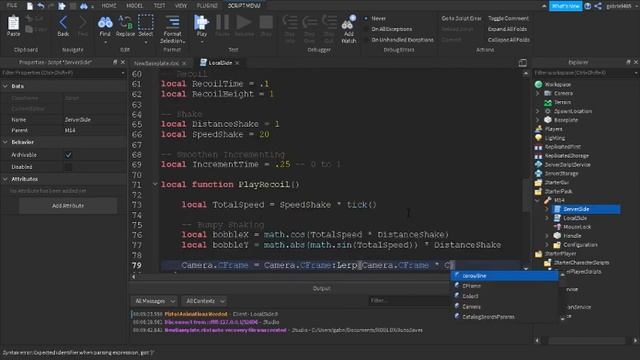Collapse the M14 tool in Explorer
The width and height of the screenshot is (640, 360).
point(537,200)
